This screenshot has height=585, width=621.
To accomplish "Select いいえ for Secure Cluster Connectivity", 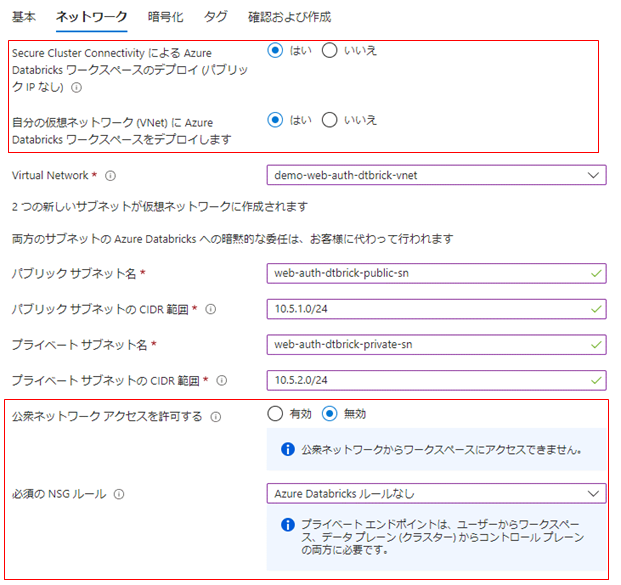I will coord(330,50).
